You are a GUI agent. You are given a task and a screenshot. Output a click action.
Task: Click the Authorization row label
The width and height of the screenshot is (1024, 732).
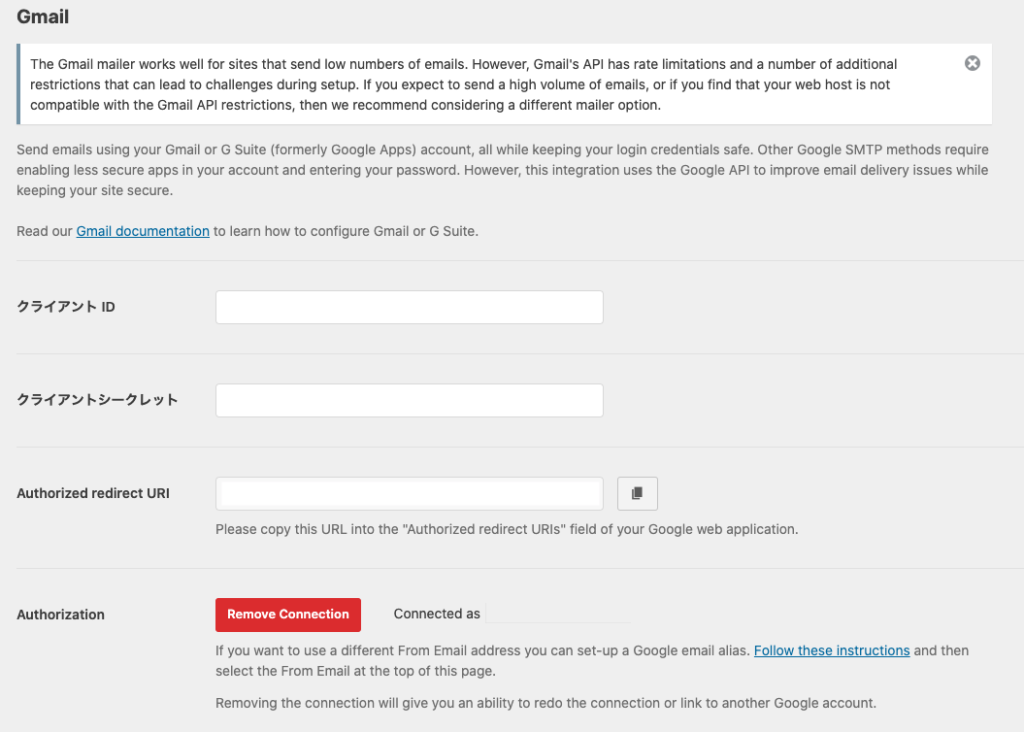[60, 614]
